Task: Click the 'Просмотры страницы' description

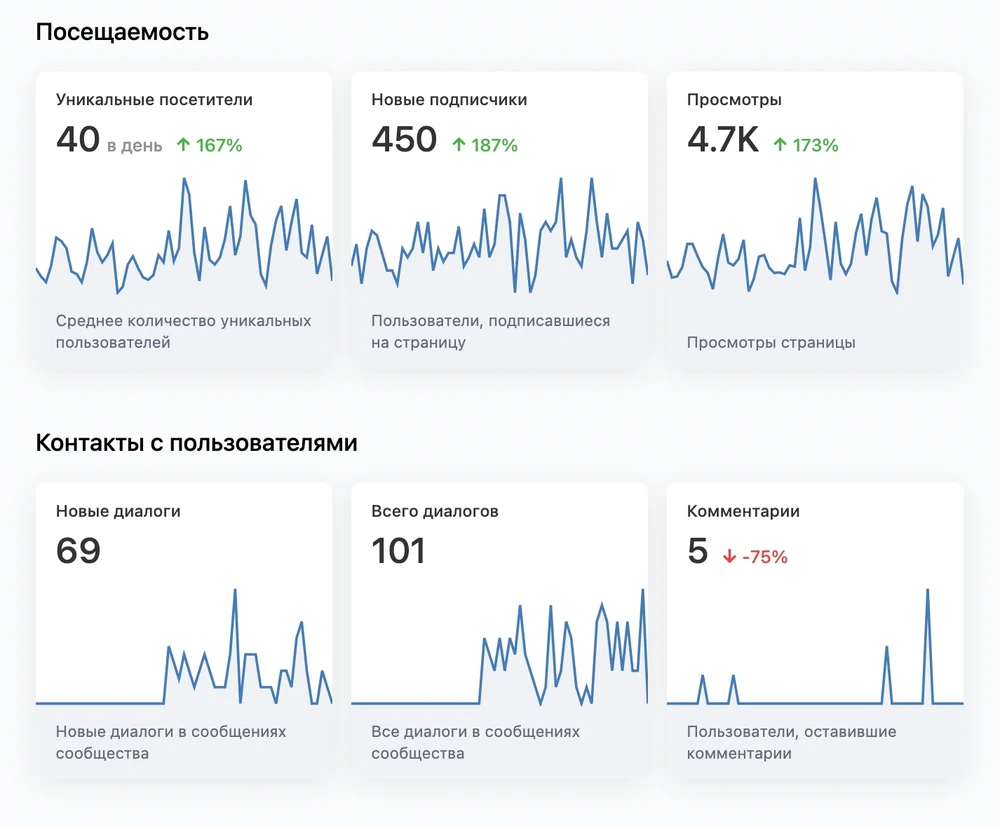Action: click(771, 343)
